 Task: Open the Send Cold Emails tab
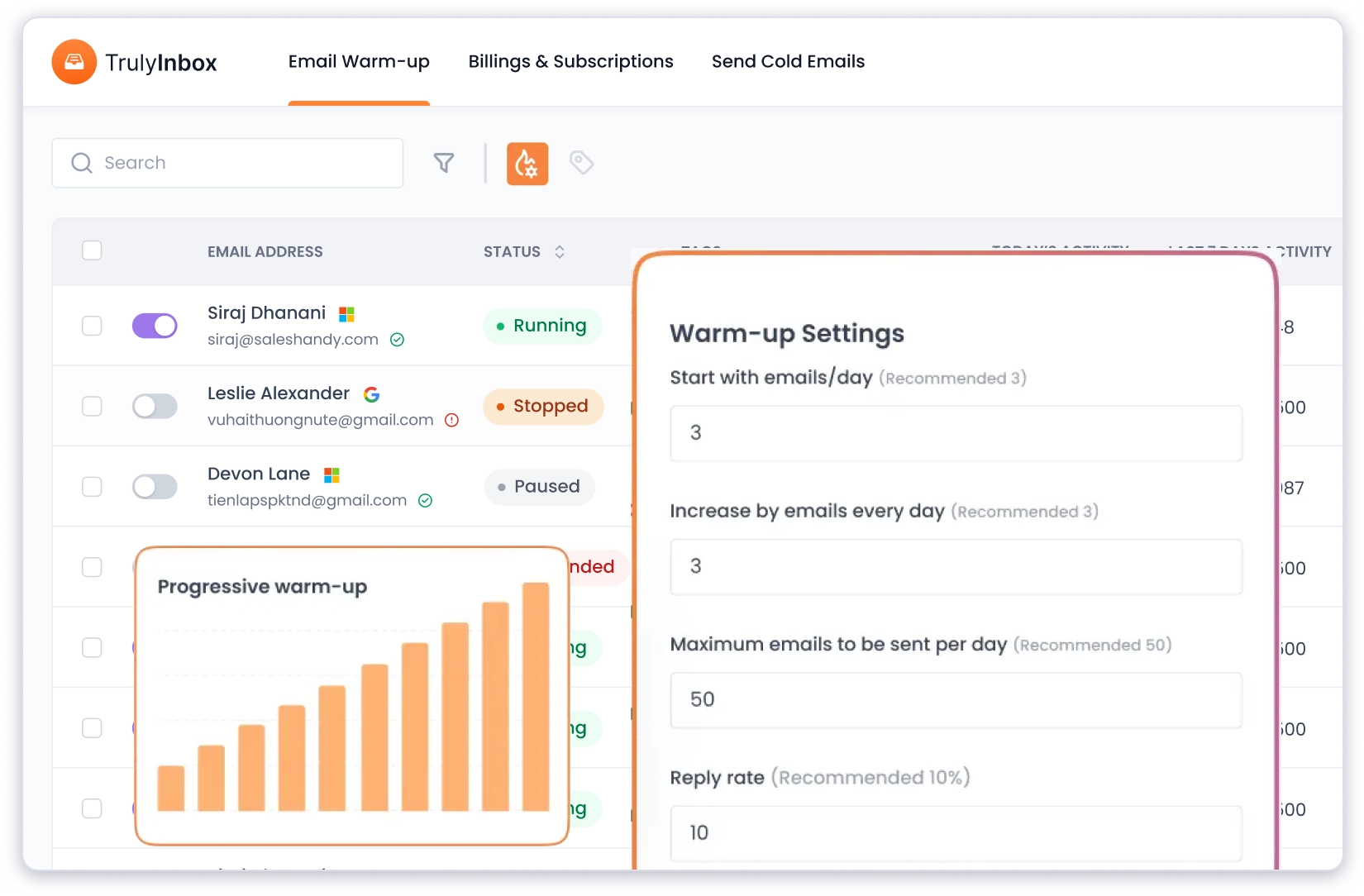pos(788,61)
